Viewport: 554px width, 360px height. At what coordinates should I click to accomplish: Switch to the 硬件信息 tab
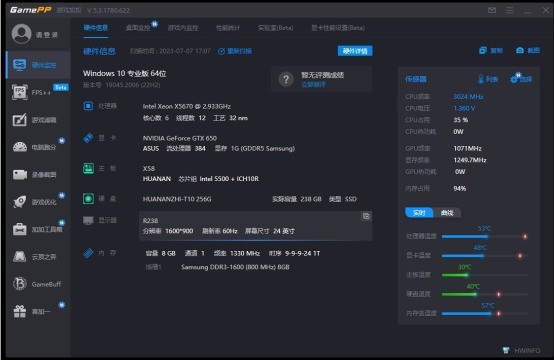(x=96, y=28)
